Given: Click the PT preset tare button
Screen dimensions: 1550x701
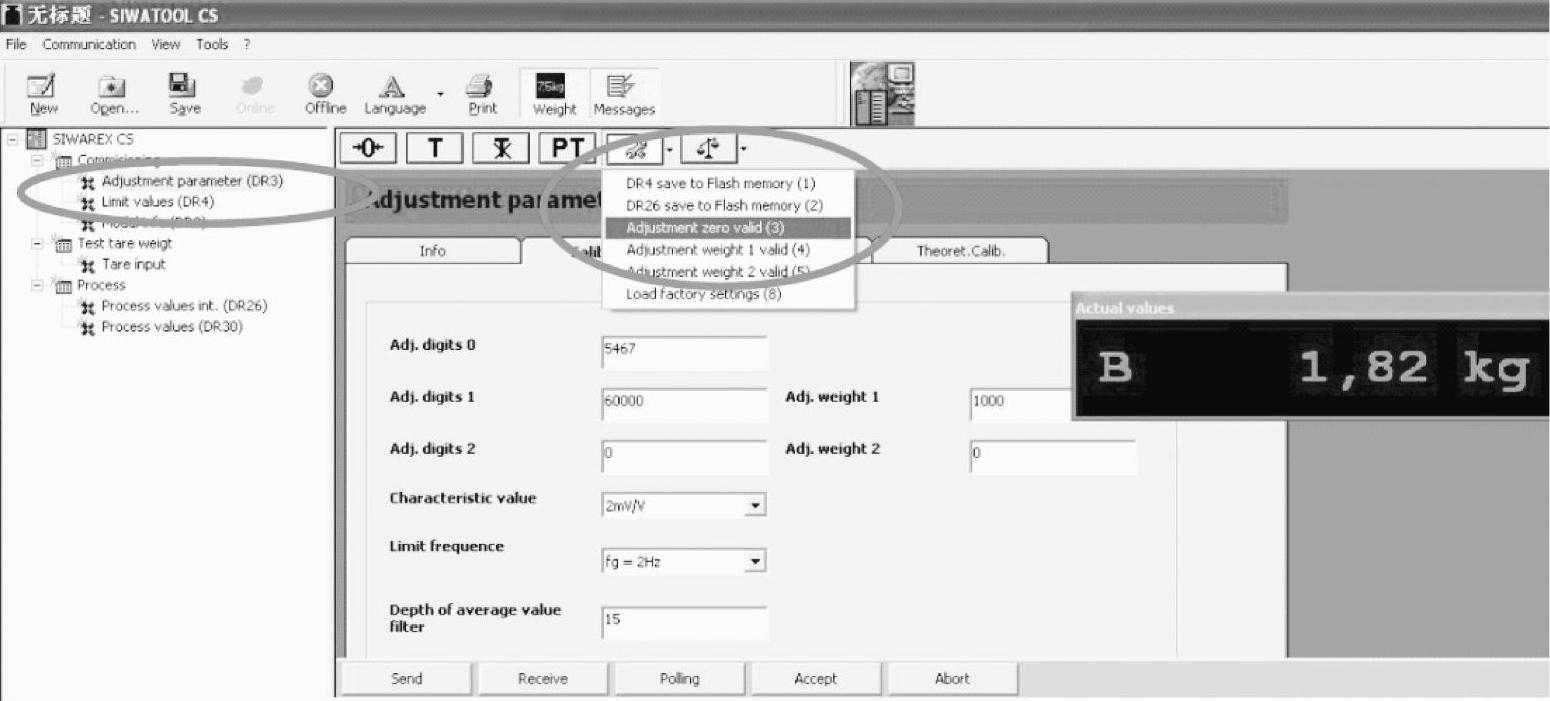Looking at the screenshot, I should click(x=567, y=148).
